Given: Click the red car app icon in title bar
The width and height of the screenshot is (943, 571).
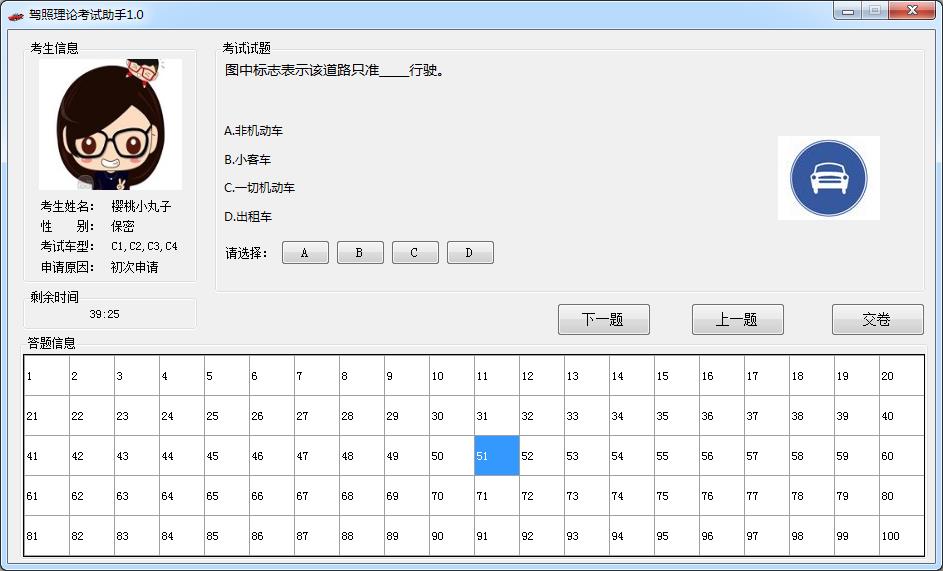Looking at the screenshot, I should (x=15, y=15).
